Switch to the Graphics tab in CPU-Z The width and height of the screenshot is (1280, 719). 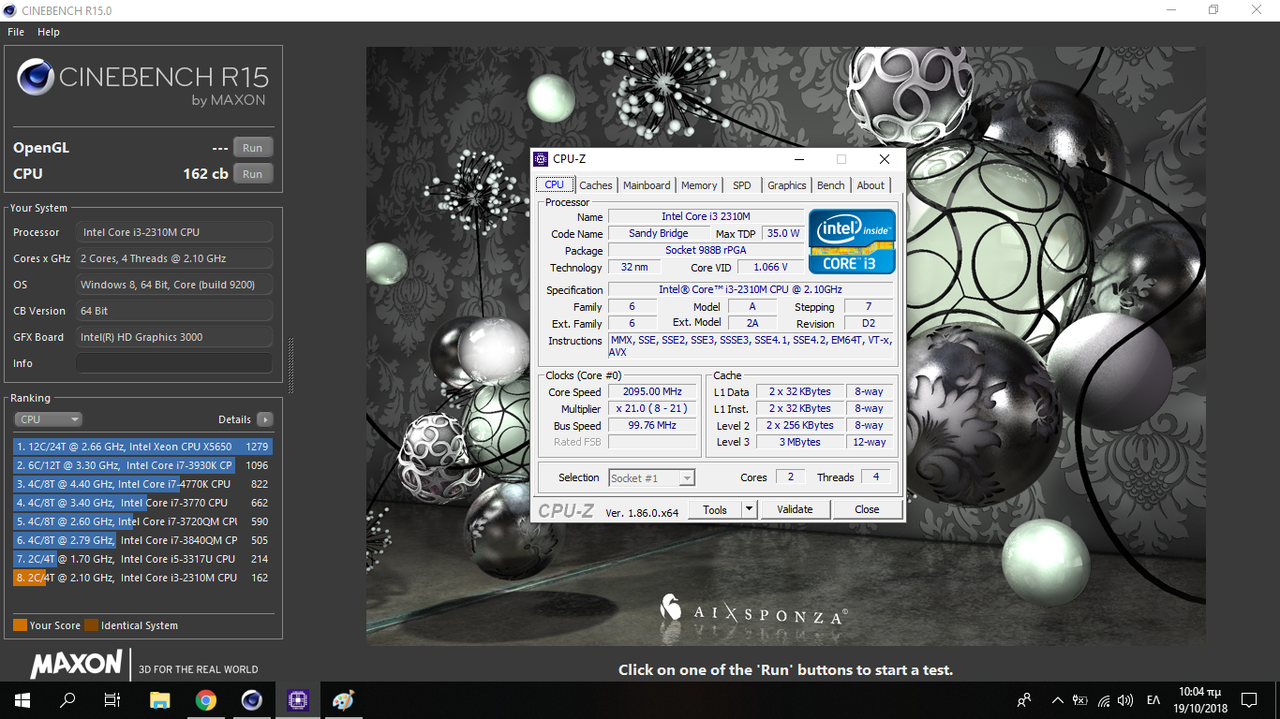787,185
